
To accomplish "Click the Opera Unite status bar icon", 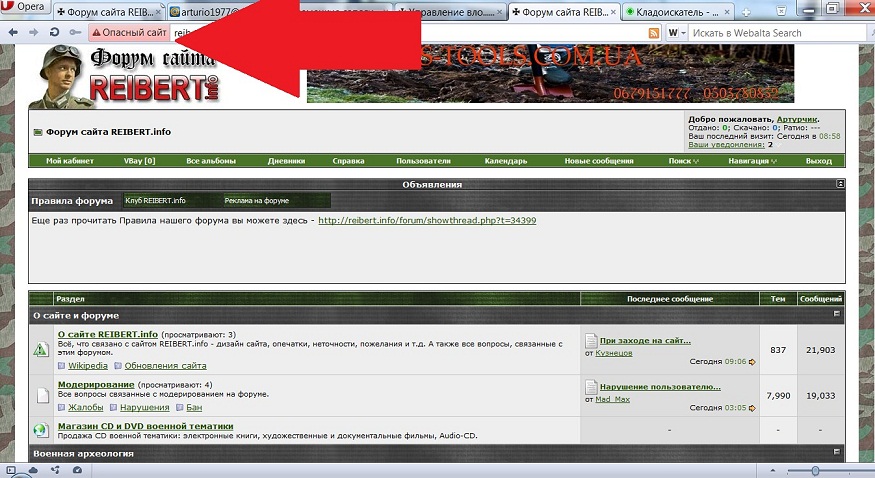I will tap(55, 470).
